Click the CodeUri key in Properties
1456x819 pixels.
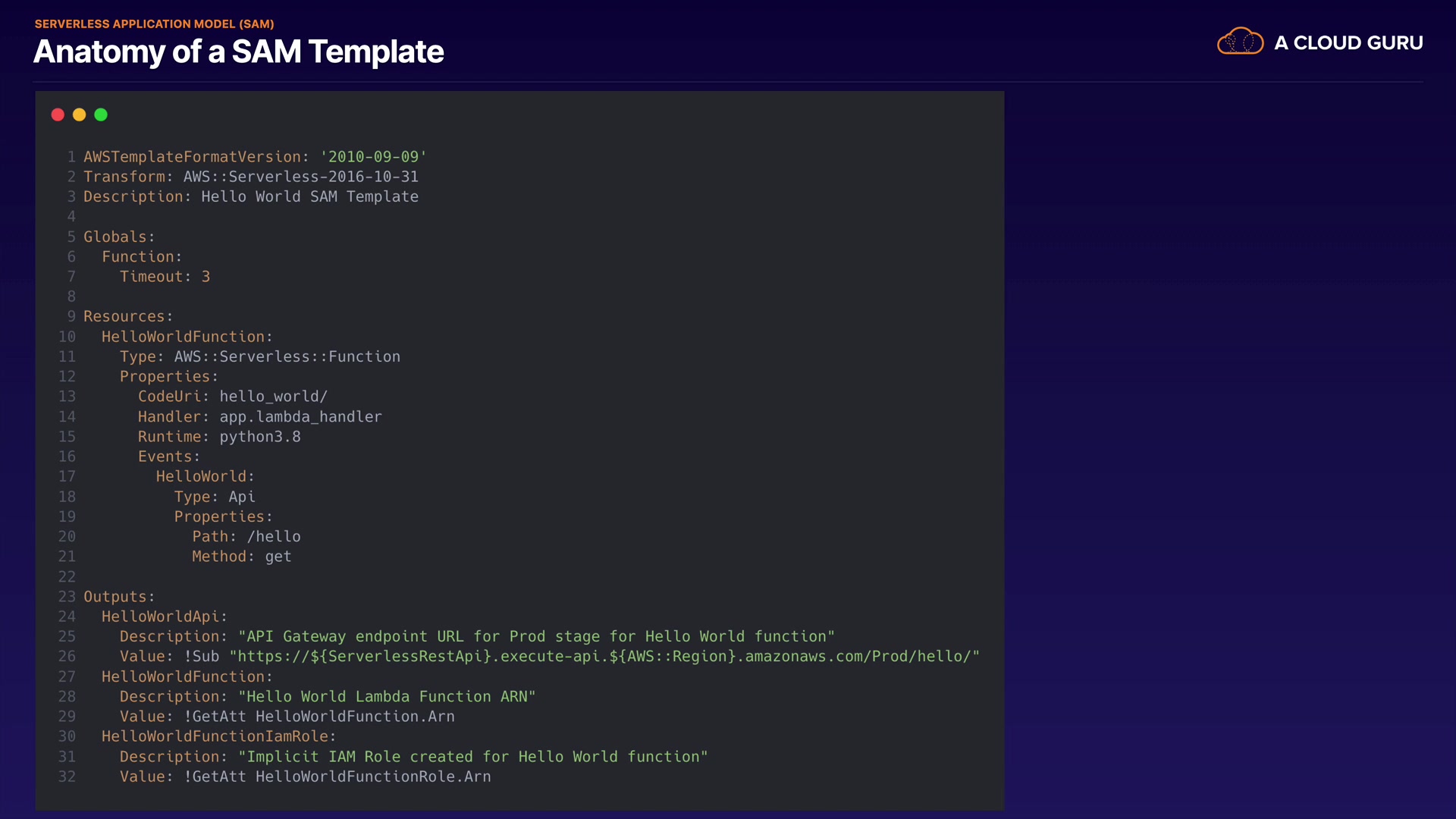[x=169, y=397]
